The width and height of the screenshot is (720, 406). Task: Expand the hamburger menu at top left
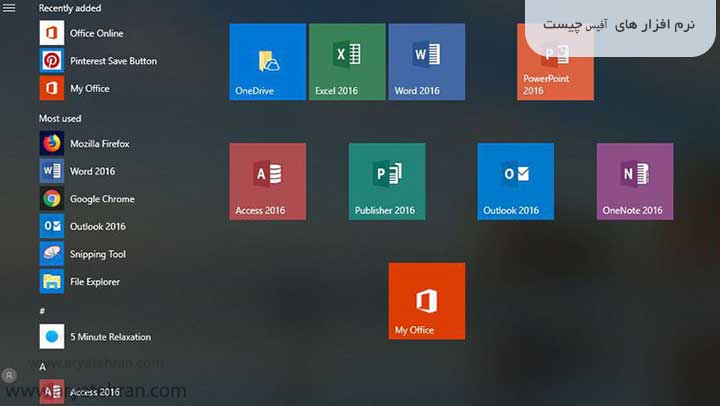coord(10,8)
